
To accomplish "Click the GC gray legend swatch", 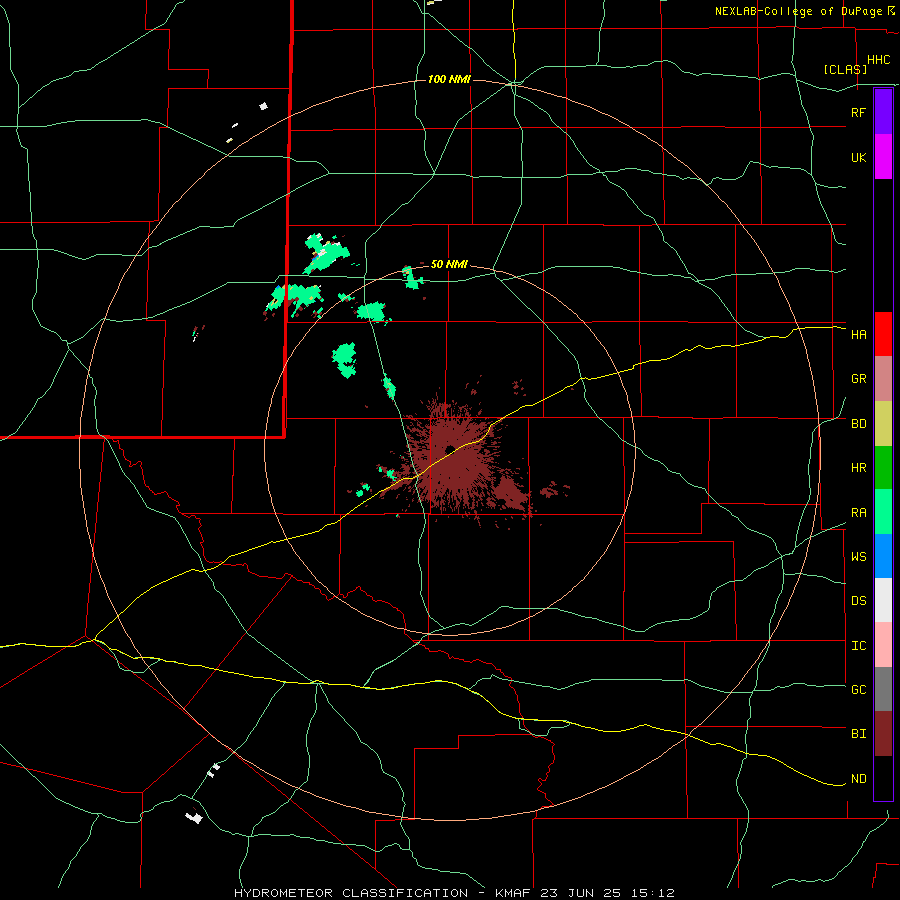I will [x=883, y=689].
